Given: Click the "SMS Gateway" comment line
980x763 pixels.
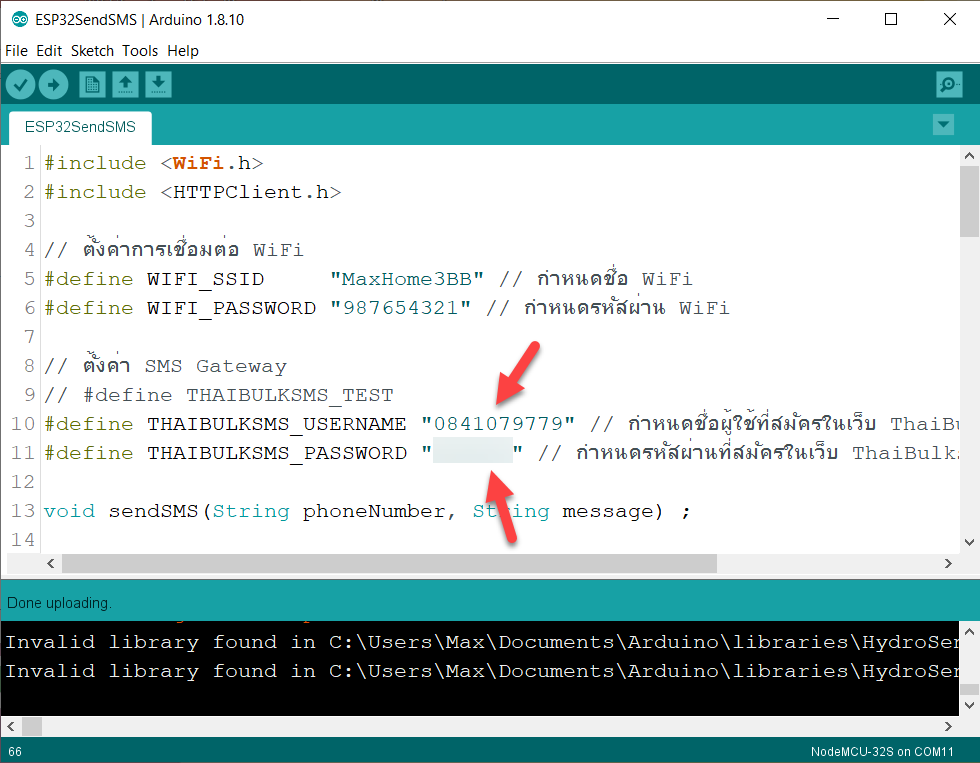Looking at the screenshot, I should click(x=166, y=366).
